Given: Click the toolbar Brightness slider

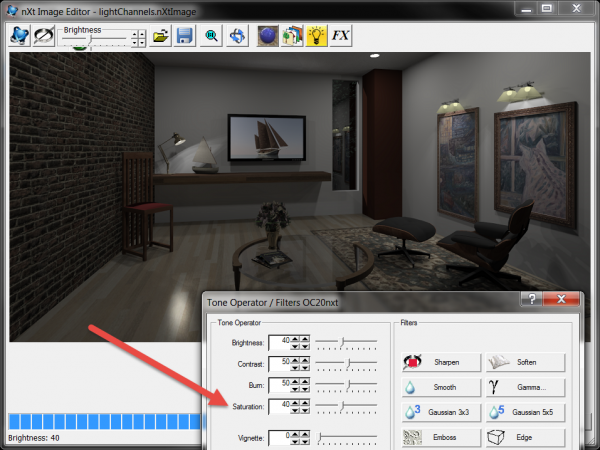Looking at the screenshot, I should [x=95, y=40].
